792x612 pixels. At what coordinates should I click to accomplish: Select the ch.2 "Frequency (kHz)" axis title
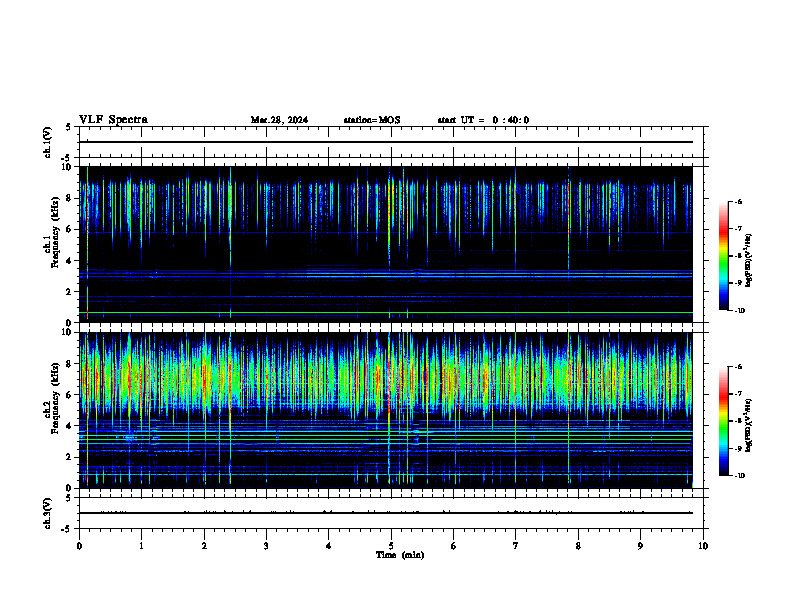coord(55,398)
